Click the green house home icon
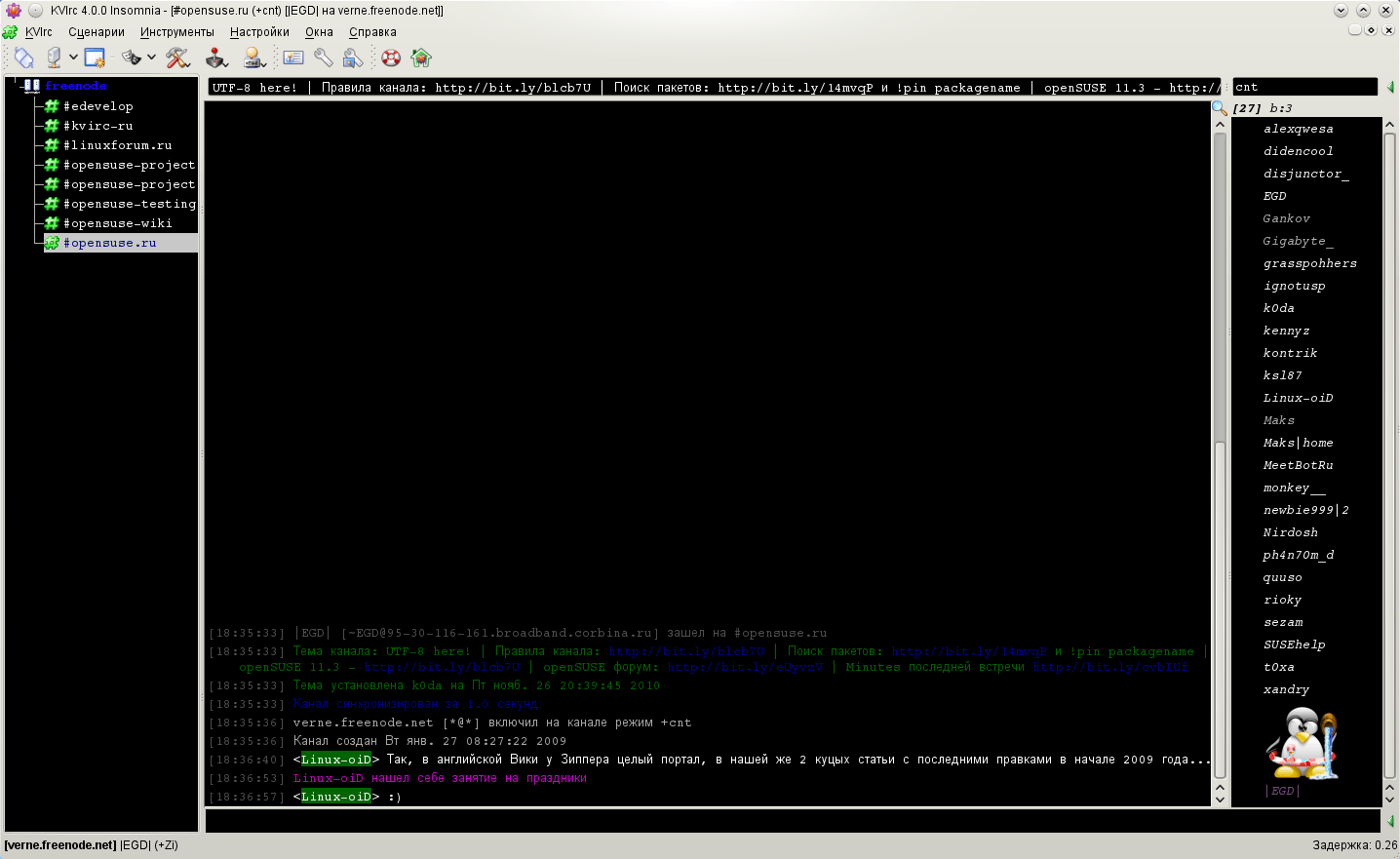The width and height of the screenshot is (1400, 859). pyautogui.click(x=421, y=58)
